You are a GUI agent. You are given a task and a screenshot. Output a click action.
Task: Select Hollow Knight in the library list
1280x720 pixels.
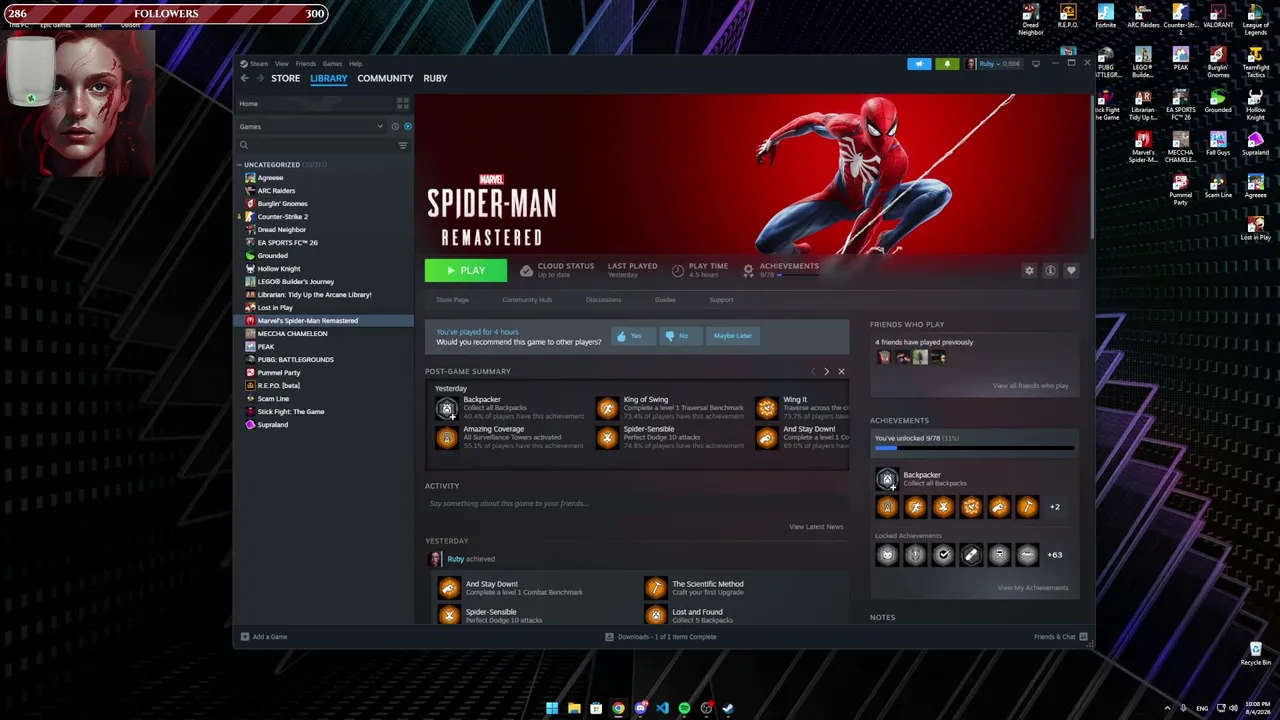pyautogui.click(x=279, y=269)
